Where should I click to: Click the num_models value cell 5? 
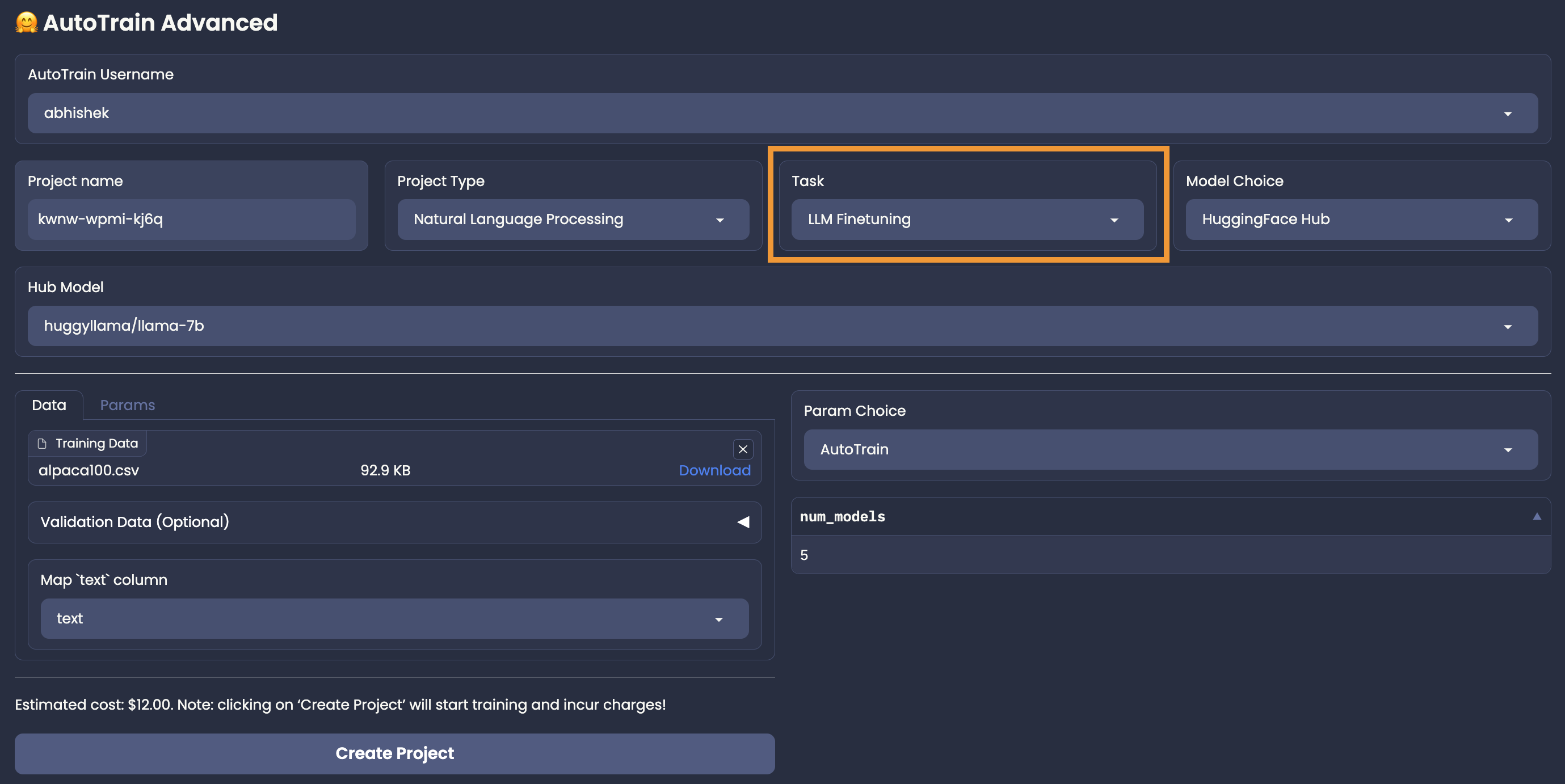805,555
